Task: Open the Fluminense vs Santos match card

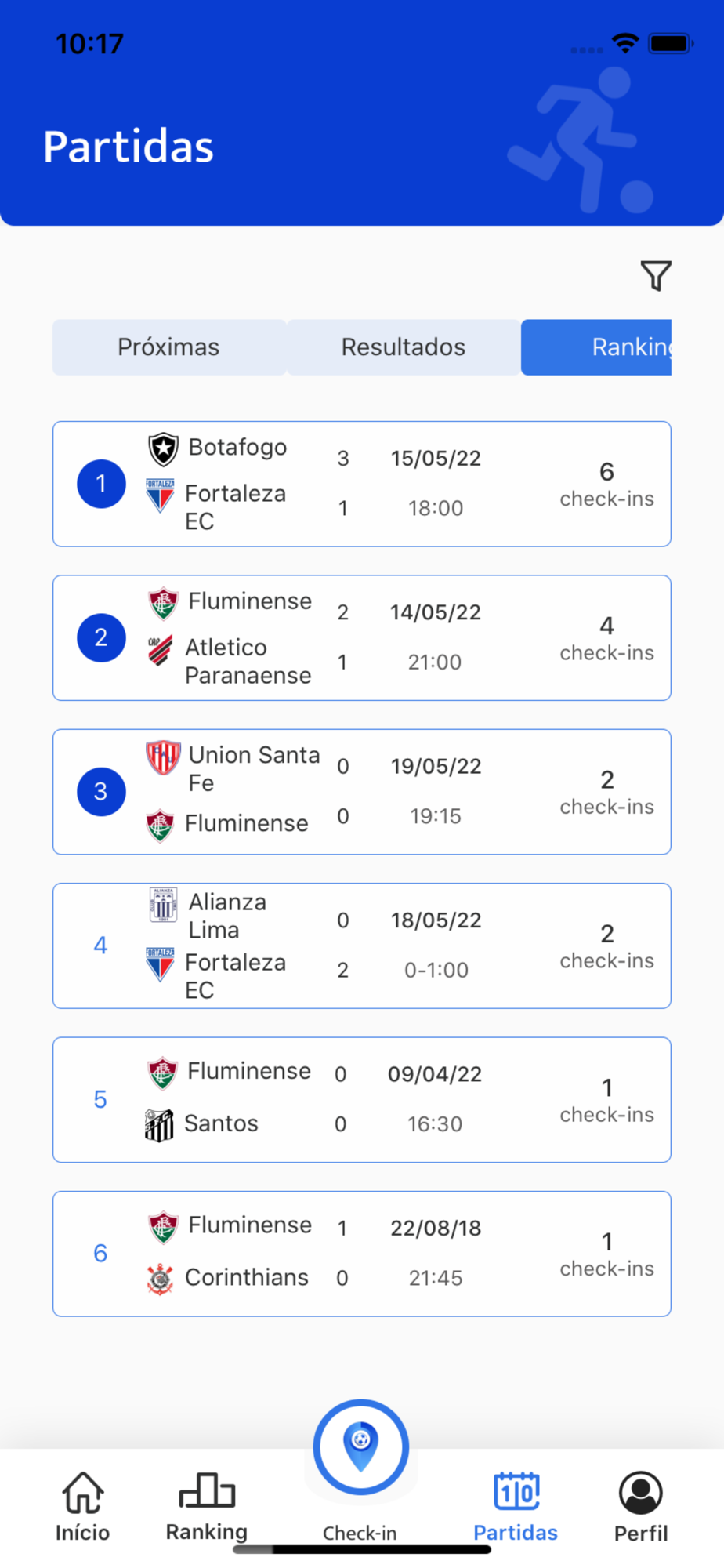Action: pos(362,1099)
